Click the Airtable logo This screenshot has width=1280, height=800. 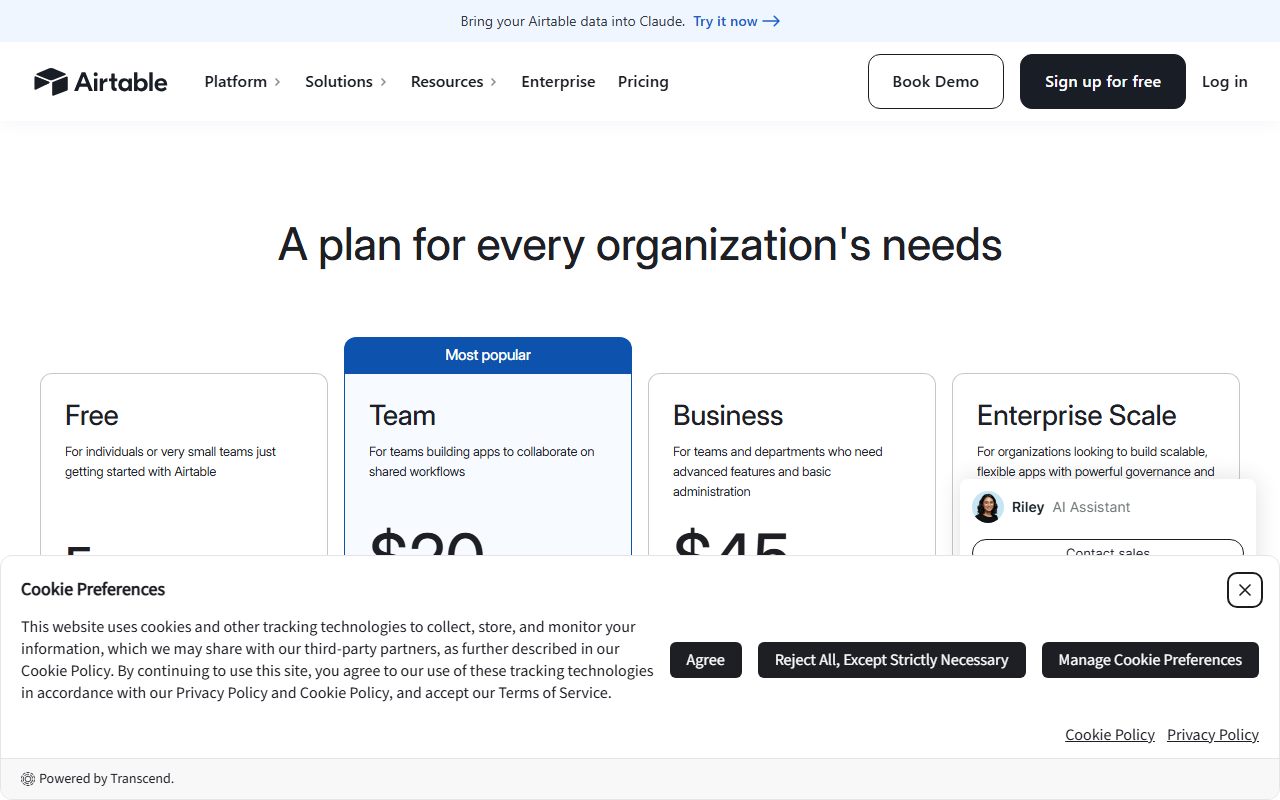coord(100,81)
